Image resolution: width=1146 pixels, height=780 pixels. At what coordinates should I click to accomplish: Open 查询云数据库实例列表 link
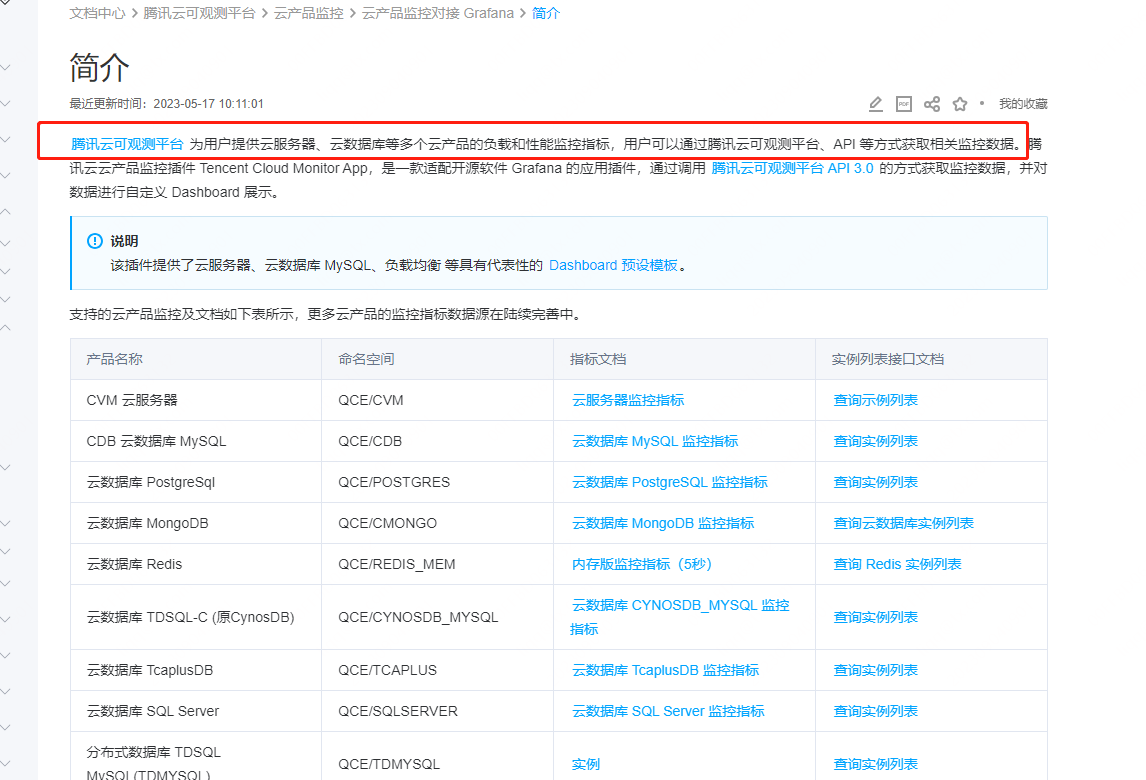coord(903,523)
